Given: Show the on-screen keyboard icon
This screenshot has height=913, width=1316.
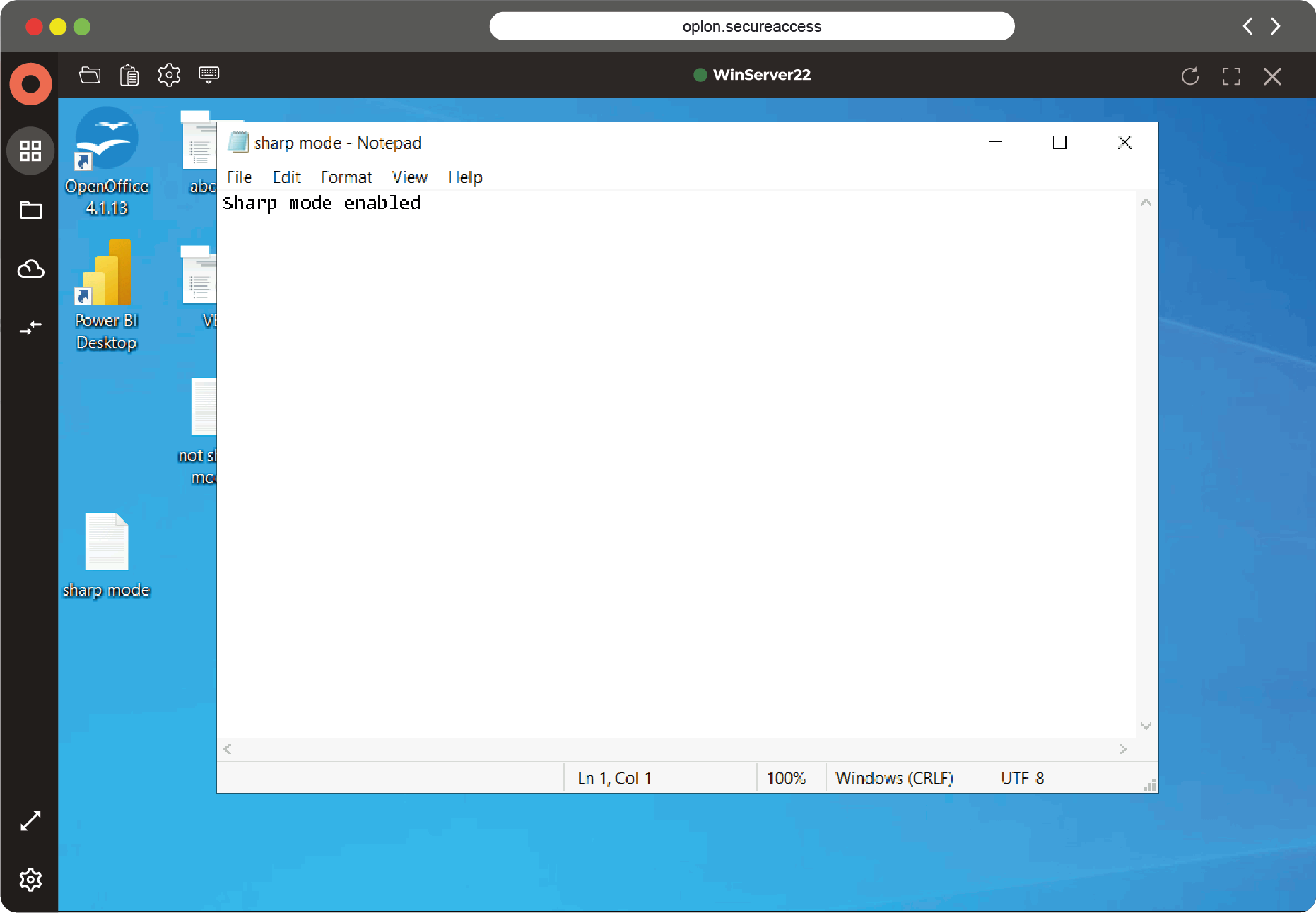Looking at the screenshot, I should 208,75.
